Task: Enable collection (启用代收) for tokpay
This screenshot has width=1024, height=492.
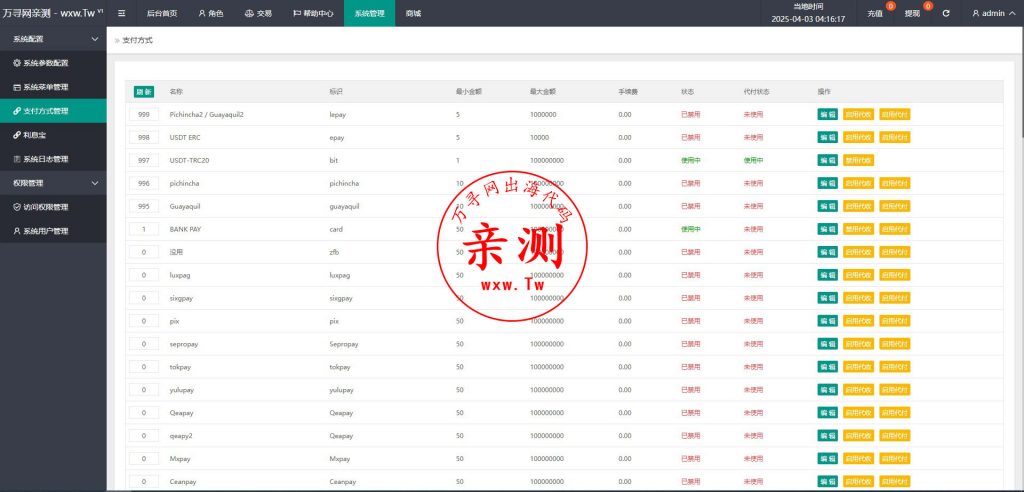Action: [x=858, y=367]
